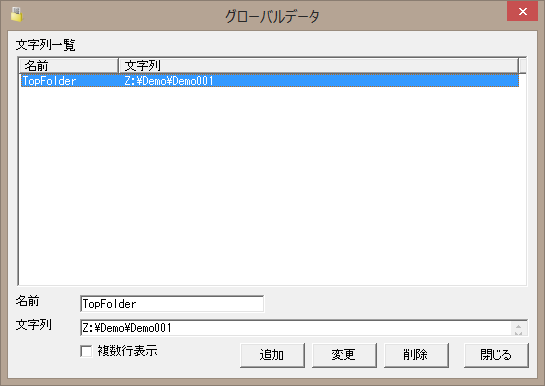This screenshot has height=386, width=545.
Task: Click the 追加 button
Action: coord(272,355)
